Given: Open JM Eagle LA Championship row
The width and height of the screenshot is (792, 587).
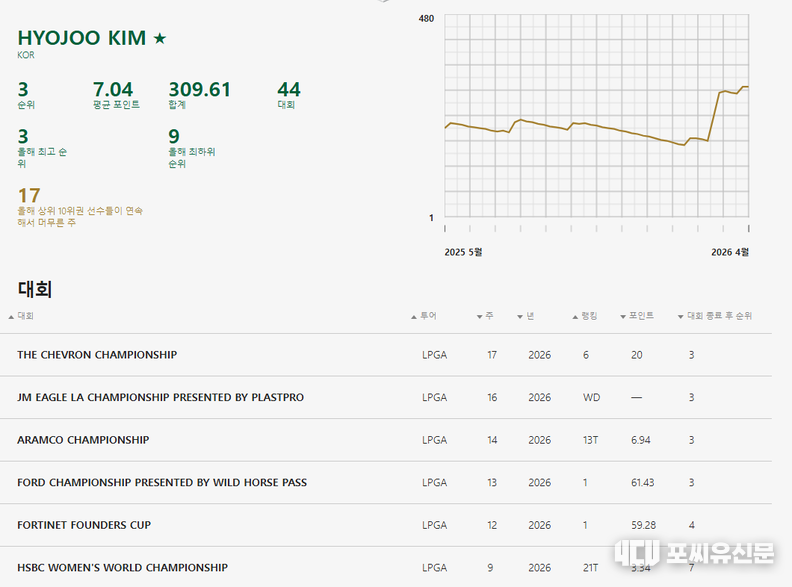Looking at the screenshot, I should 160,398.
